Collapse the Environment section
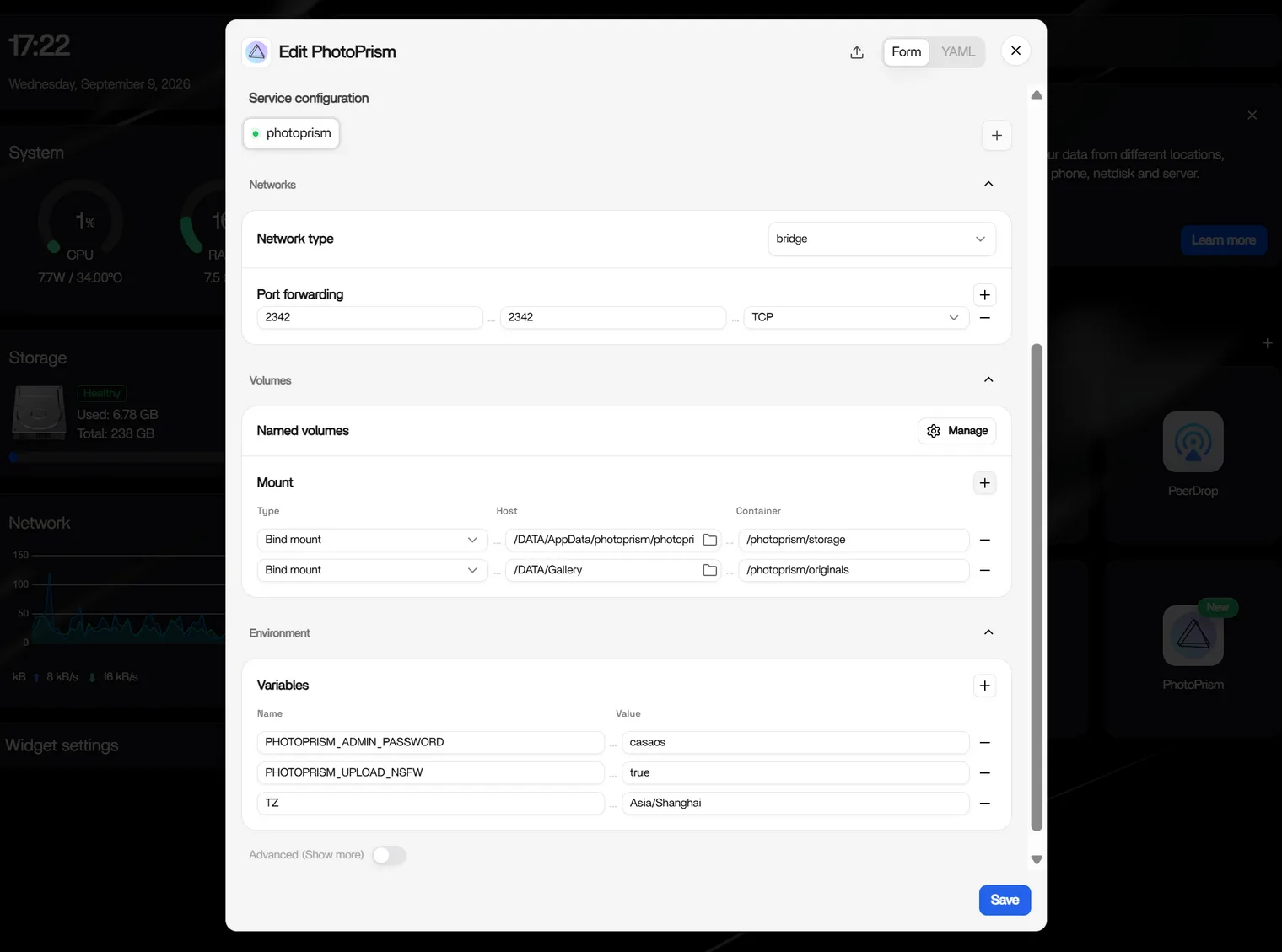The width and height of the screenshot is (1282, 952). click(x=988, y=632)
